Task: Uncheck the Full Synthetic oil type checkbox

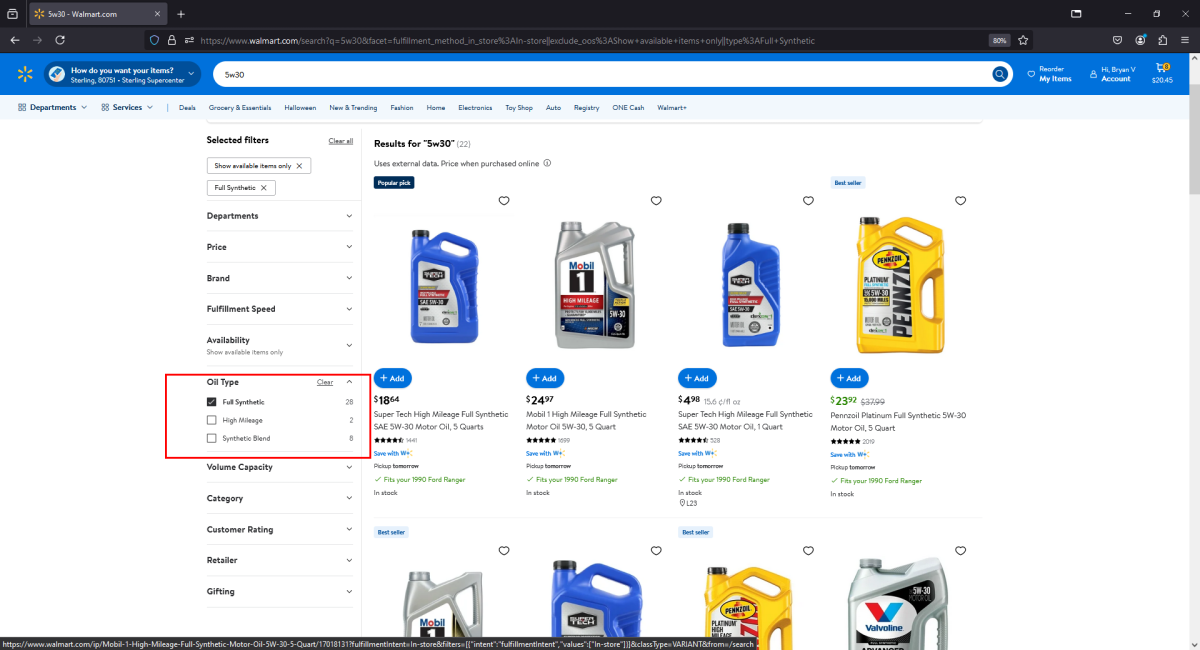Action: click(x=211, y=402)
